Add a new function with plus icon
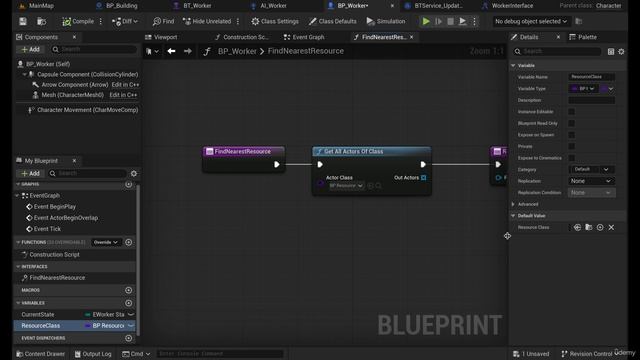 (129, 242)
